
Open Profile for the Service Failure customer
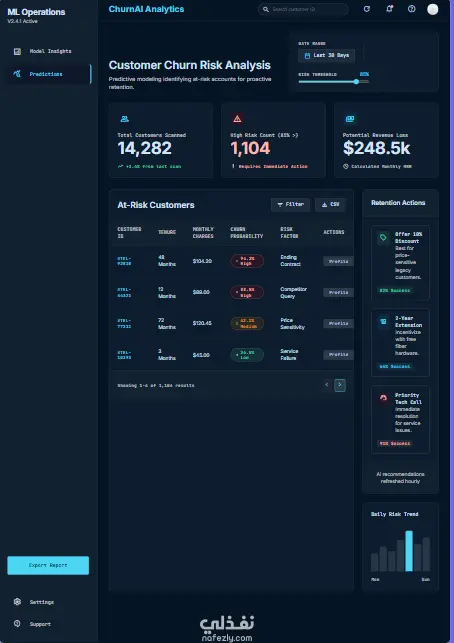338,355
